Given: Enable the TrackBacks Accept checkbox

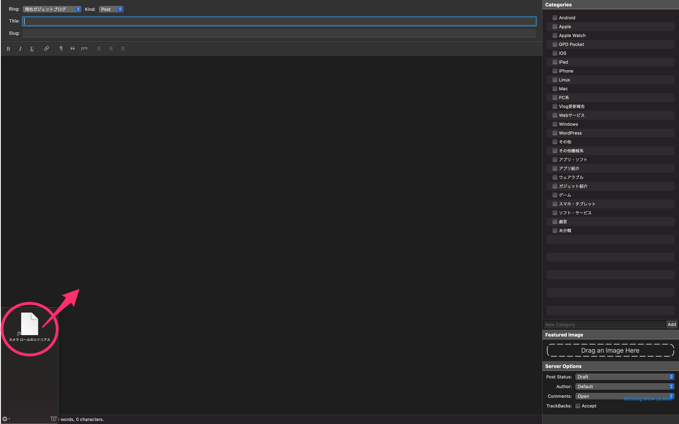Looking at the screenshot, I should point(578,406).
